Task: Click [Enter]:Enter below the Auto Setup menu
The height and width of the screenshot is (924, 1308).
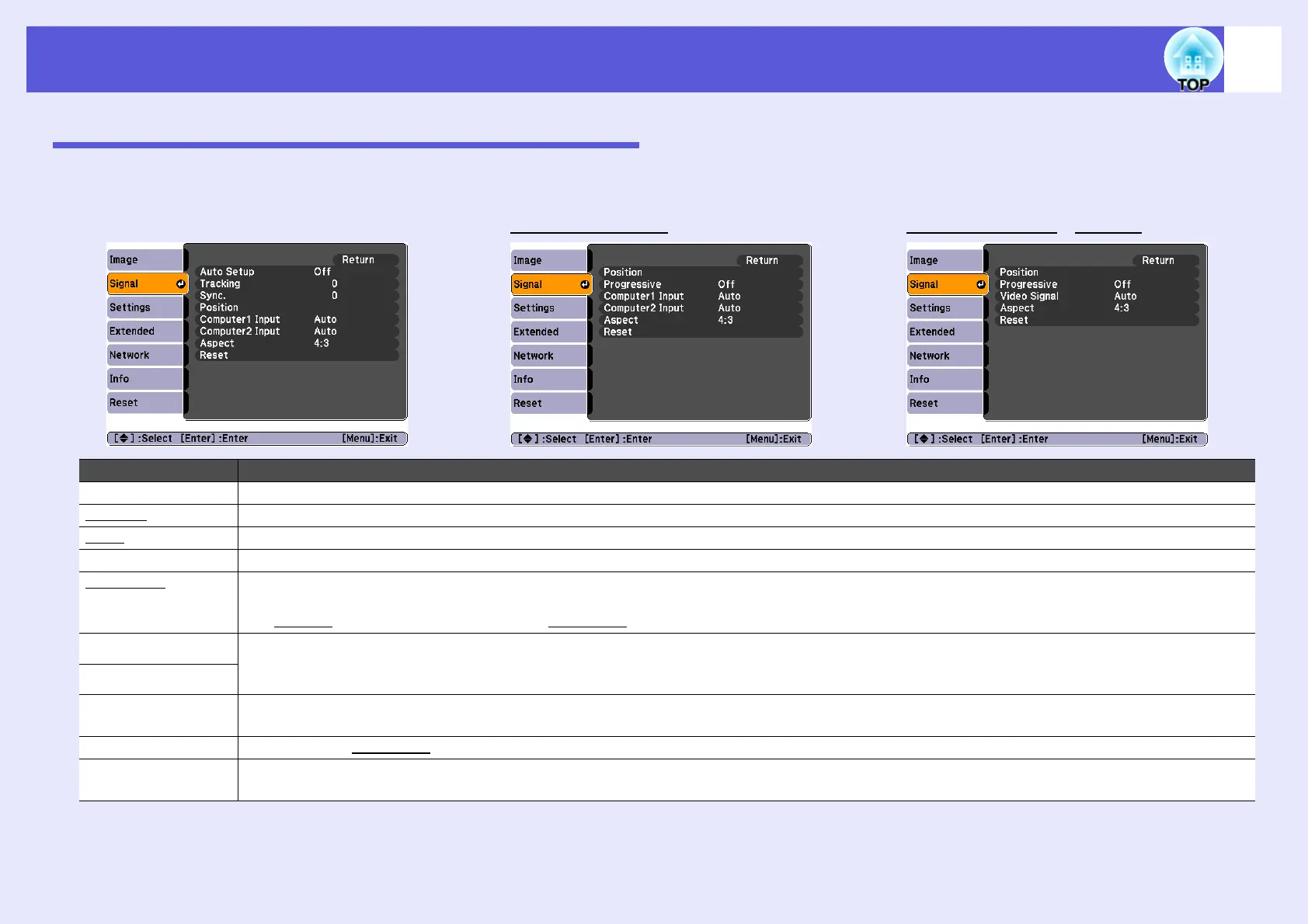Action: [214, 439]
